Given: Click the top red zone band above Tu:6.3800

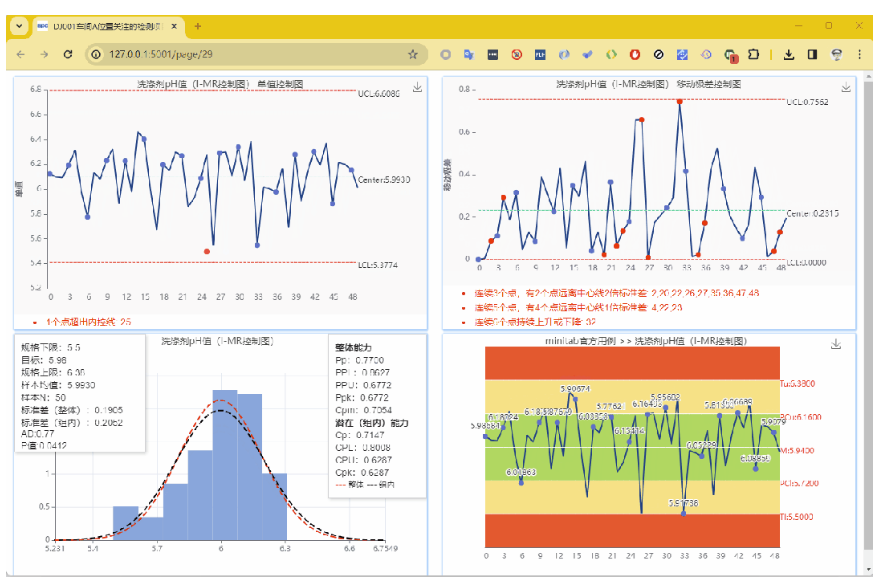Looking at the screenshot, I should click(x=630, y=362).
